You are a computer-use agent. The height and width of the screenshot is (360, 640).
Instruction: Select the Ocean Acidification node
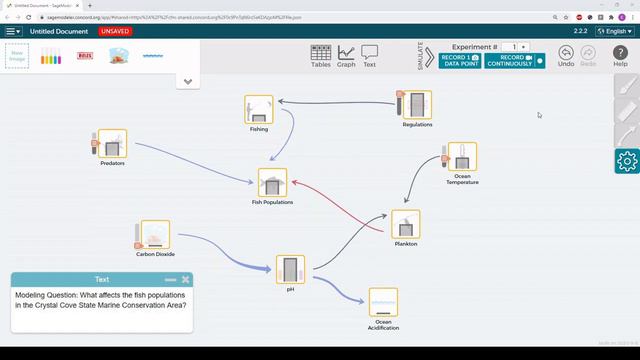pyautogui.click(x=383, y=302)
